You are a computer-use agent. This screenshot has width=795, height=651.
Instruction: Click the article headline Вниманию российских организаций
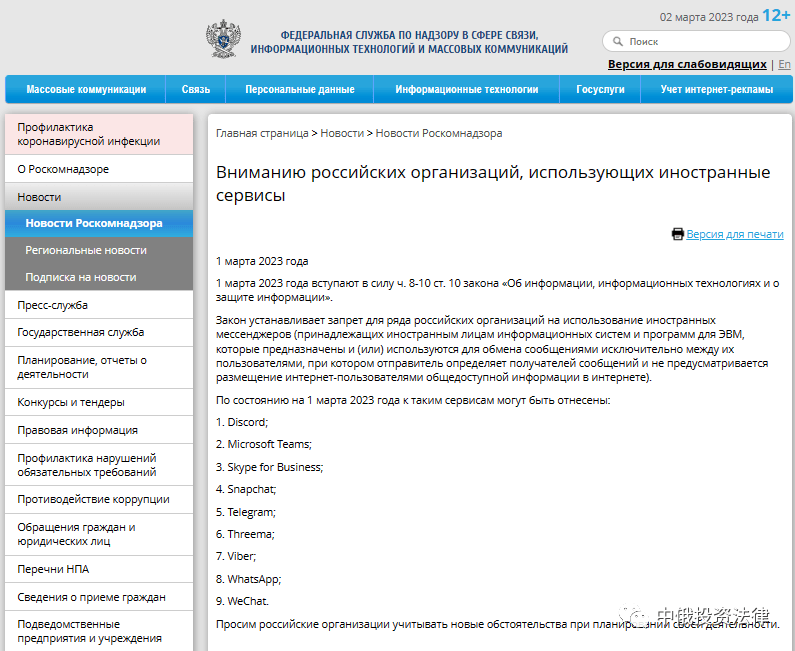(x=493, y=184)
